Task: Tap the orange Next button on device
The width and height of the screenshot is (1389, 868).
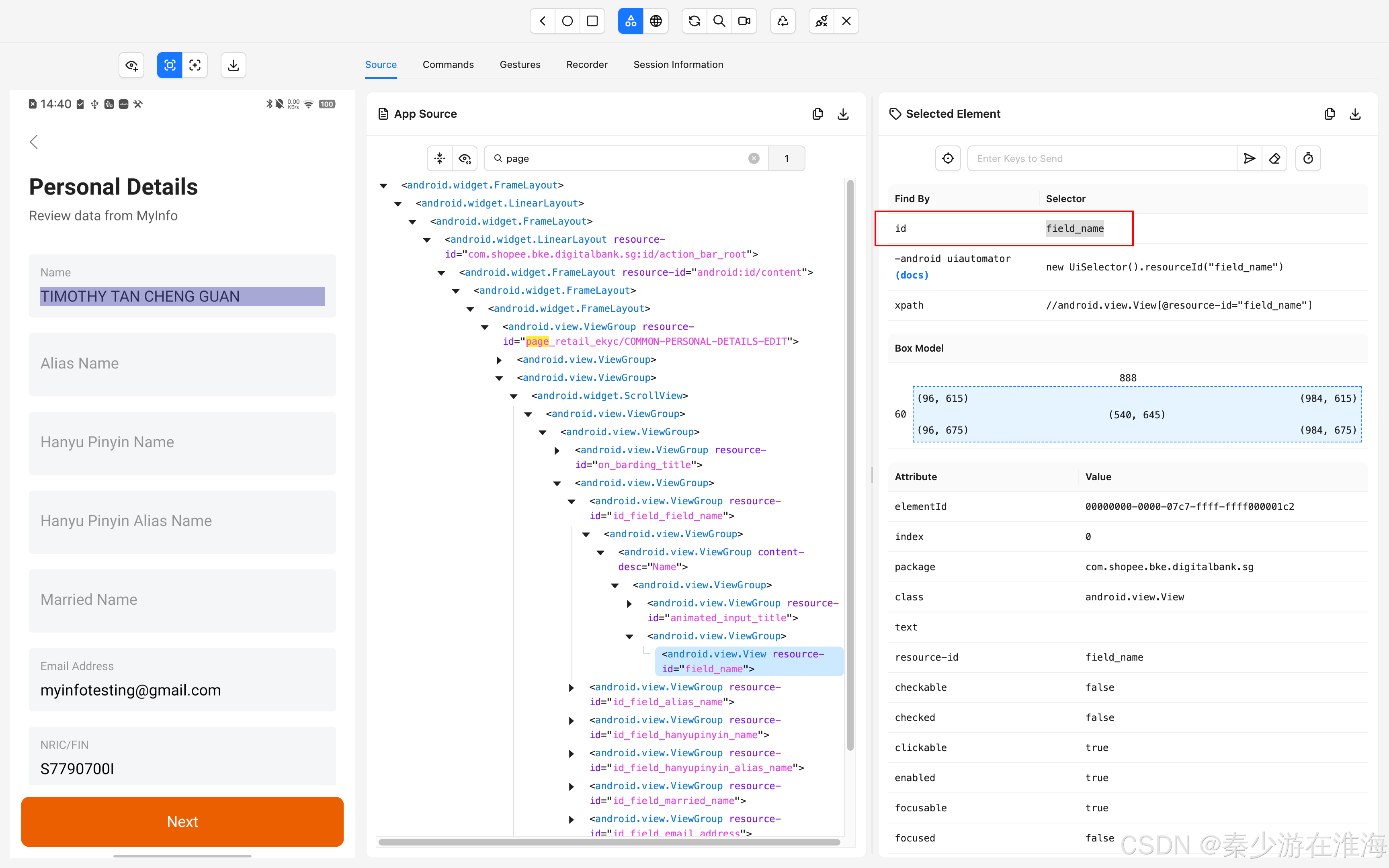Action: point(182,821)
